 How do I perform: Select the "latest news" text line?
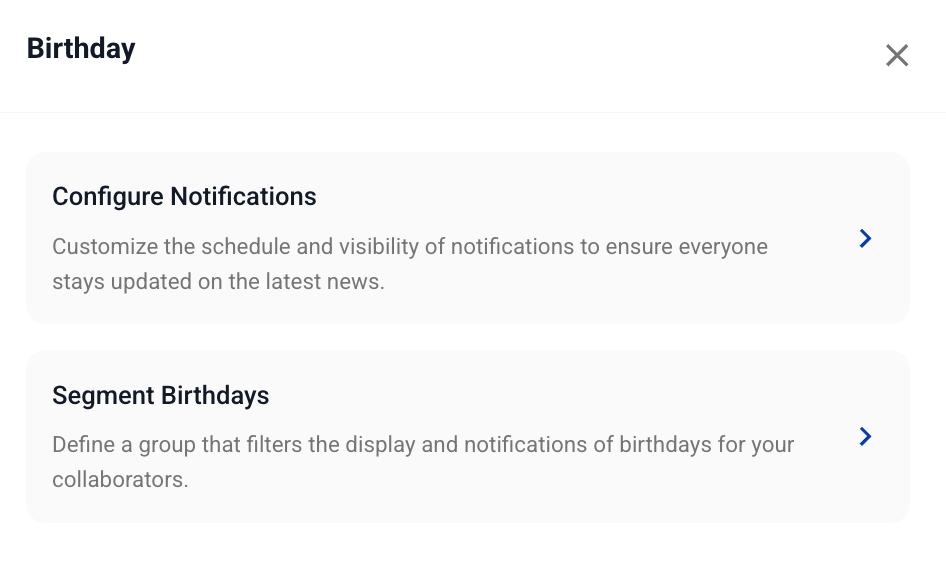pyautogui.click(x=218, y=282)
